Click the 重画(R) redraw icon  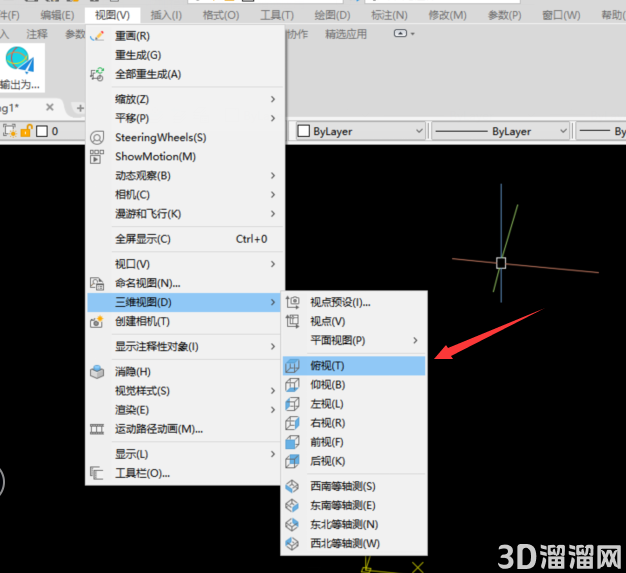pyautogui.click(x=97, y=36)
